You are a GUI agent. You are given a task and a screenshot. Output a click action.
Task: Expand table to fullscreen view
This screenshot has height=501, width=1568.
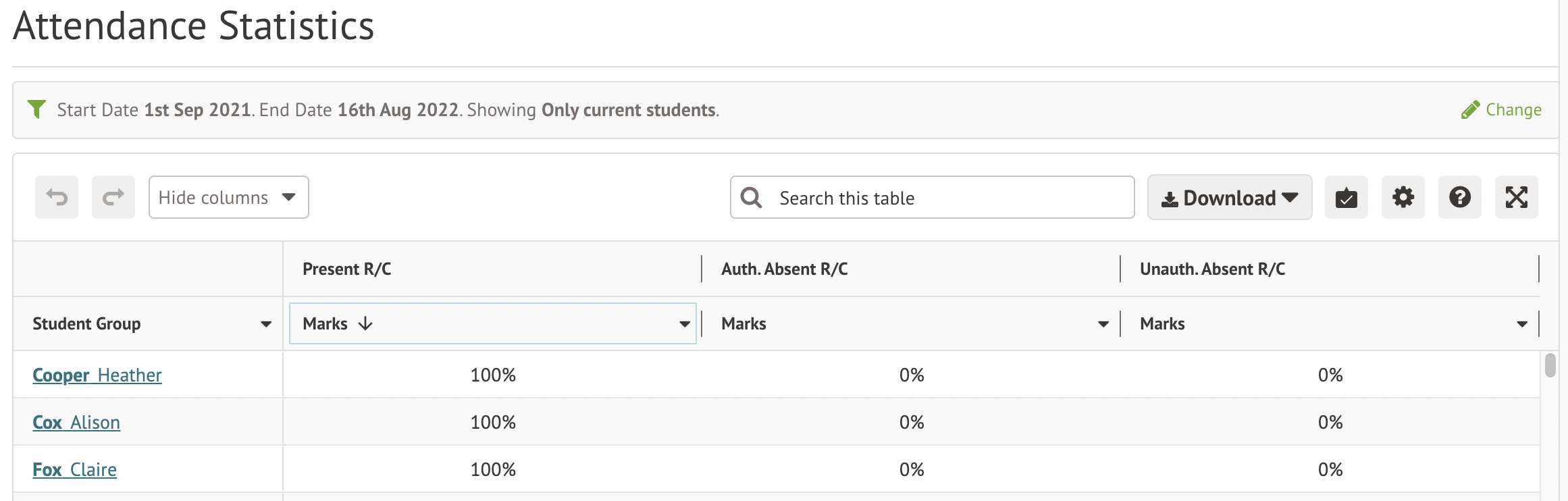tap(1516, 197)
